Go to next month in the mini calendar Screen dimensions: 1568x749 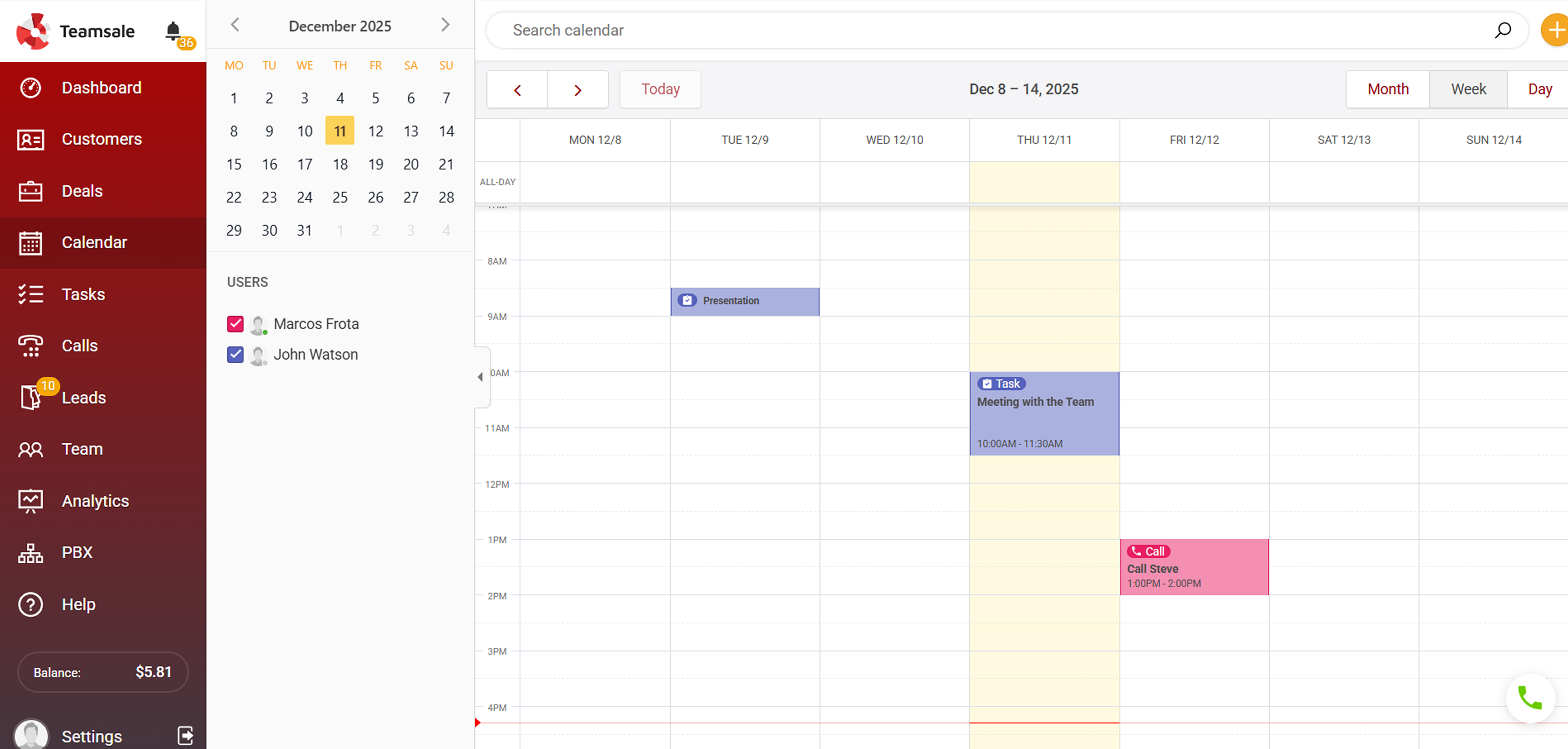coord(445,25)
